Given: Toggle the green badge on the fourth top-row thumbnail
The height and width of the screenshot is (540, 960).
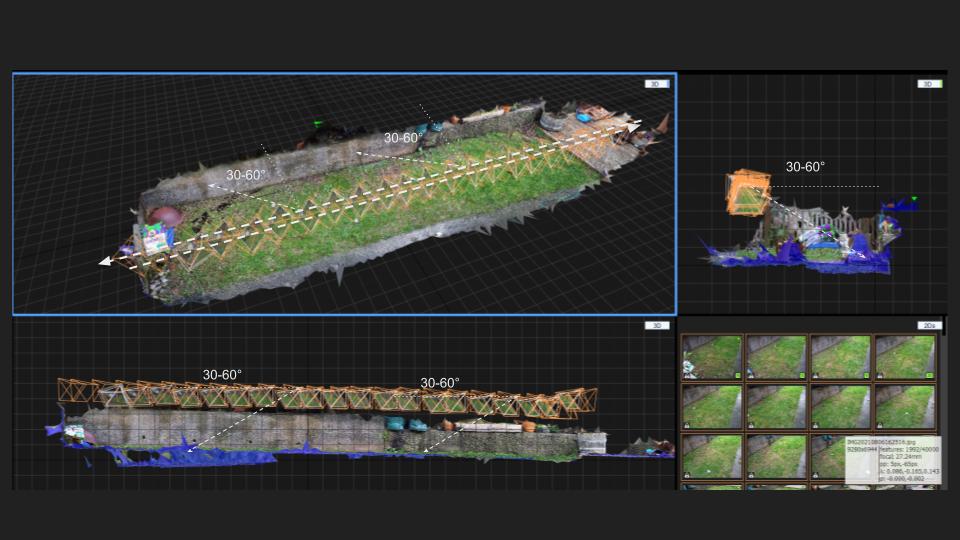Looking at the screenshot, I should pyautogui.click(x=929, y=375).
